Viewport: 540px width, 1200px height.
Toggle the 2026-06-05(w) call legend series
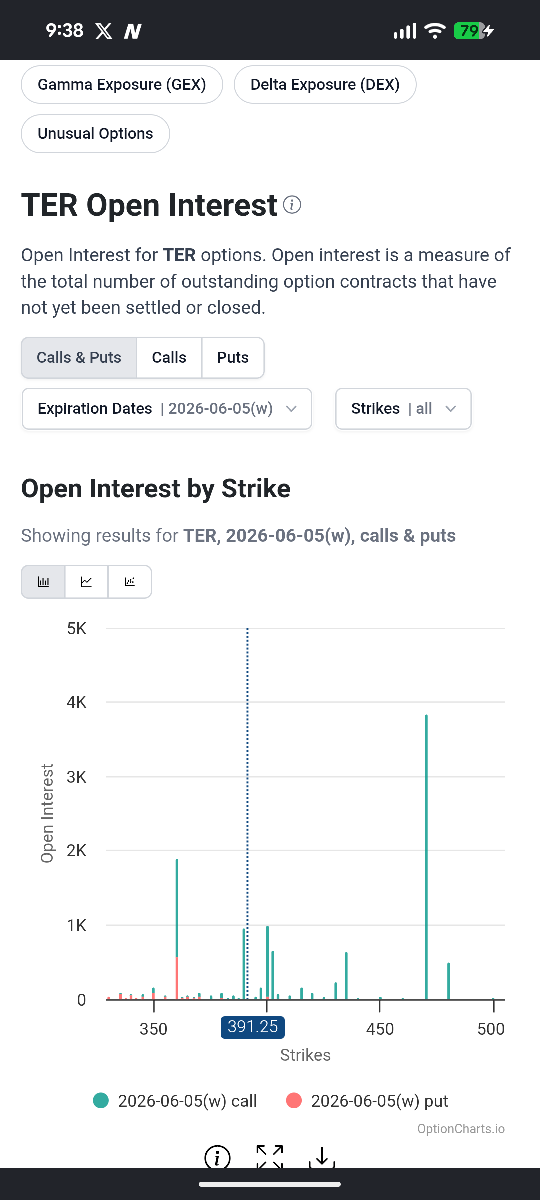[x=175, y=1101]
